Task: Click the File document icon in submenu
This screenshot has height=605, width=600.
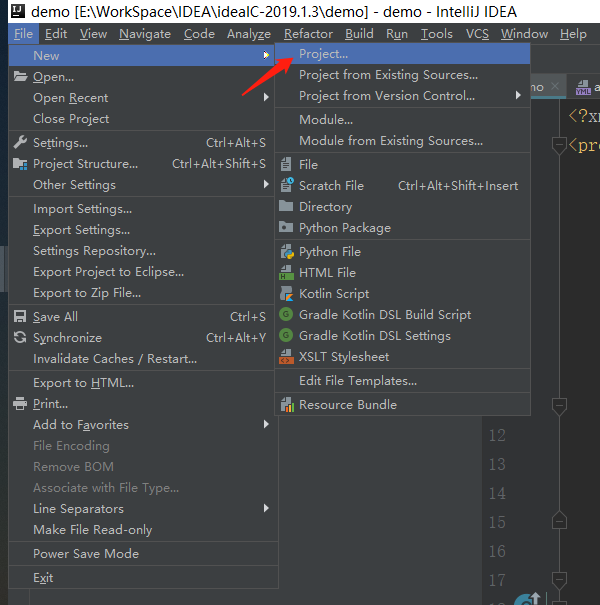Action: (286, 164)
